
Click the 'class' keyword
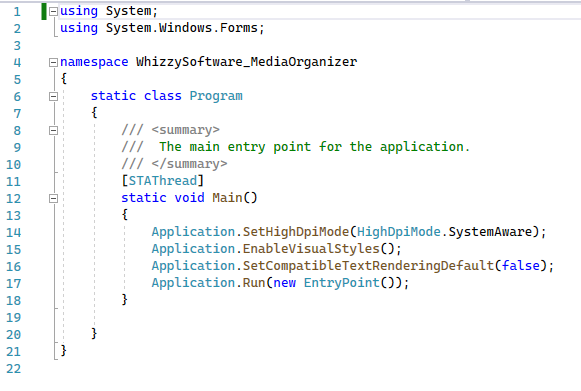[163, 96]
